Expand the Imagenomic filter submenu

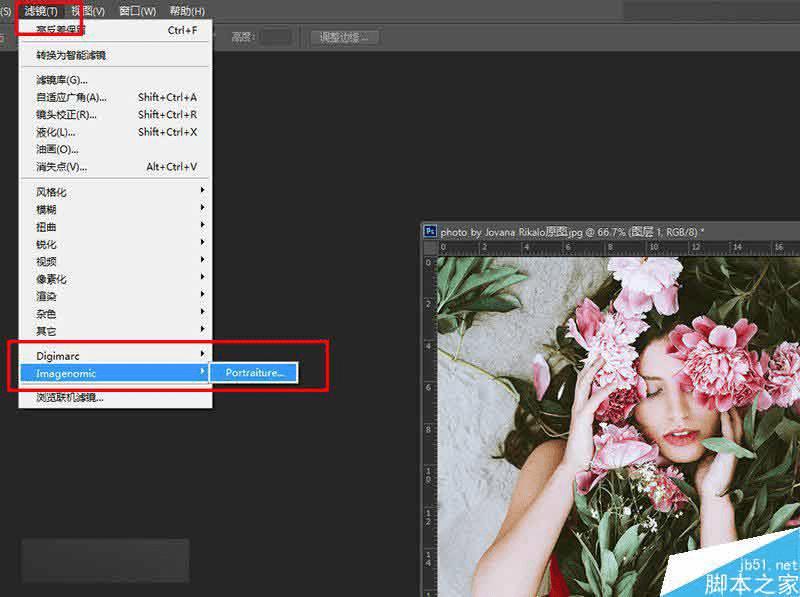(x=115, y=373)
